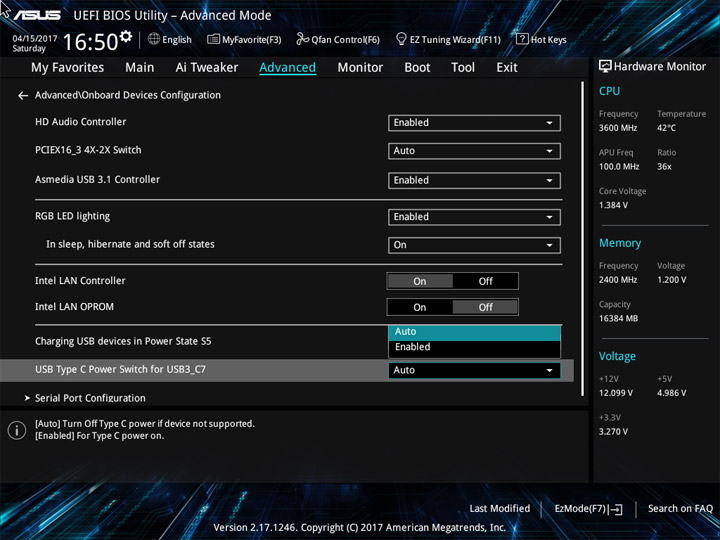720x540 pixels.
Task: Click the Version 2.17.1246 copyright text
Action: pyautogui.click(x=360, y=528)
